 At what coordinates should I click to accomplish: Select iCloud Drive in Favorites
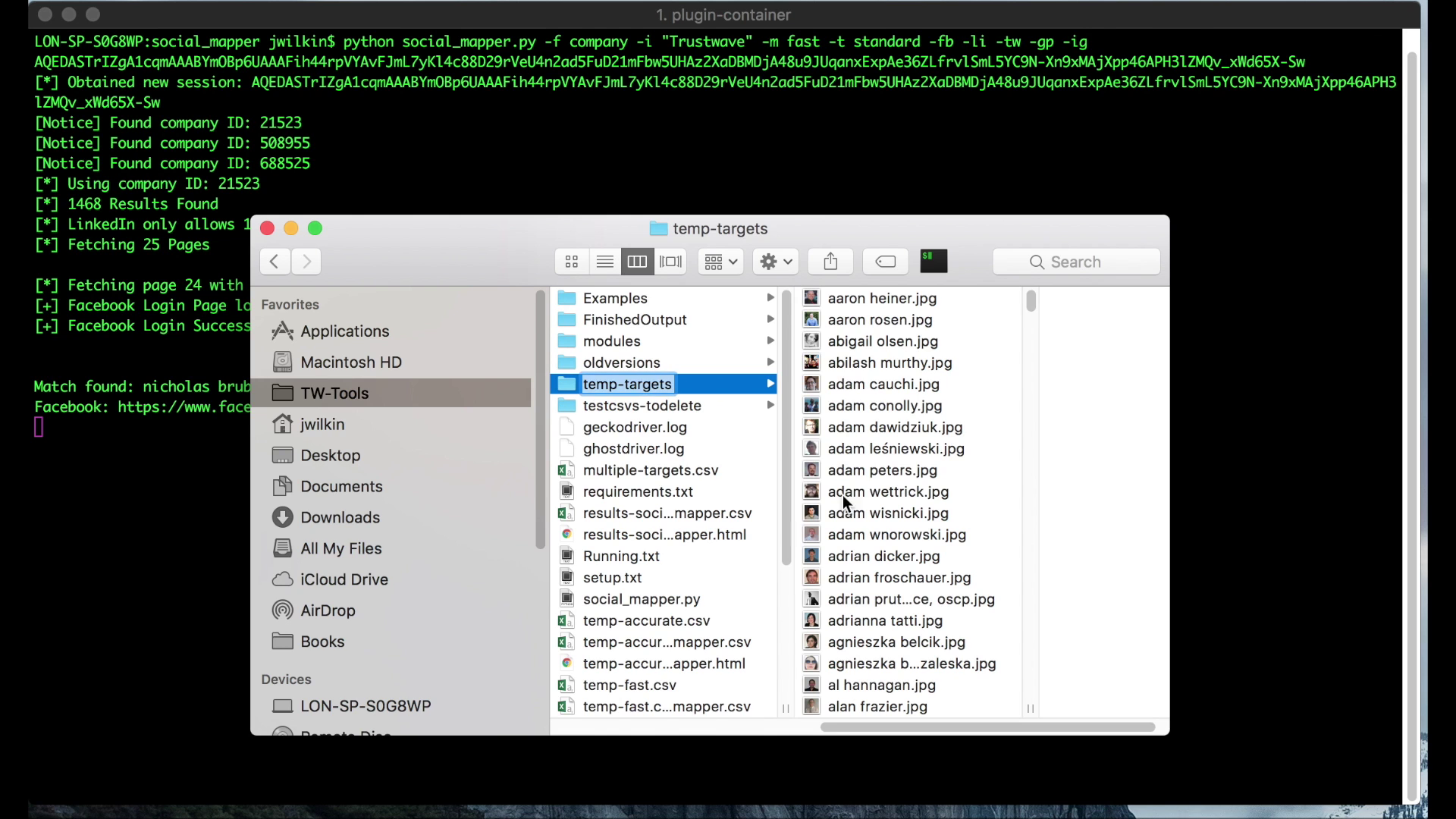pyautogui.click(x=344, y=579)
